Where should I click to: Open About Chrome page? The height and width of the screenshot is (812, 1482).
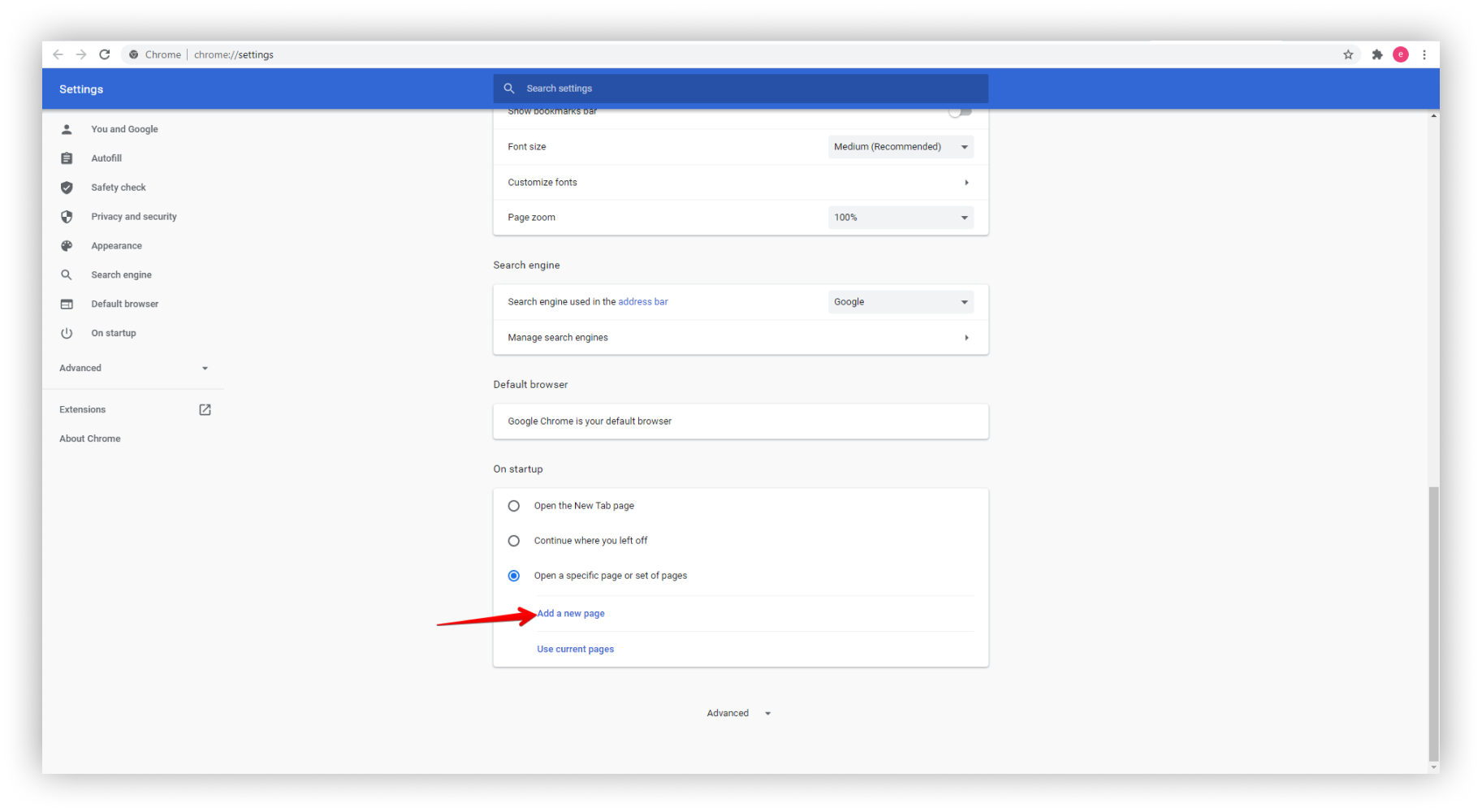click(89, 439)
